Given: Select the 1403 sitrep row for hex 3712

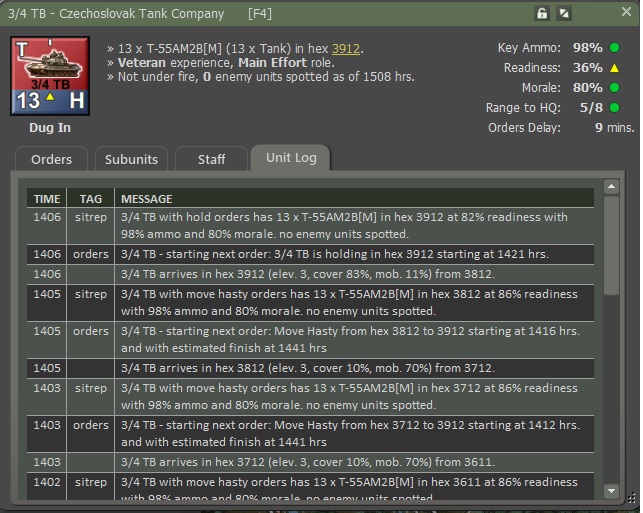Looking at the screenshot, I should pos(310,397).
